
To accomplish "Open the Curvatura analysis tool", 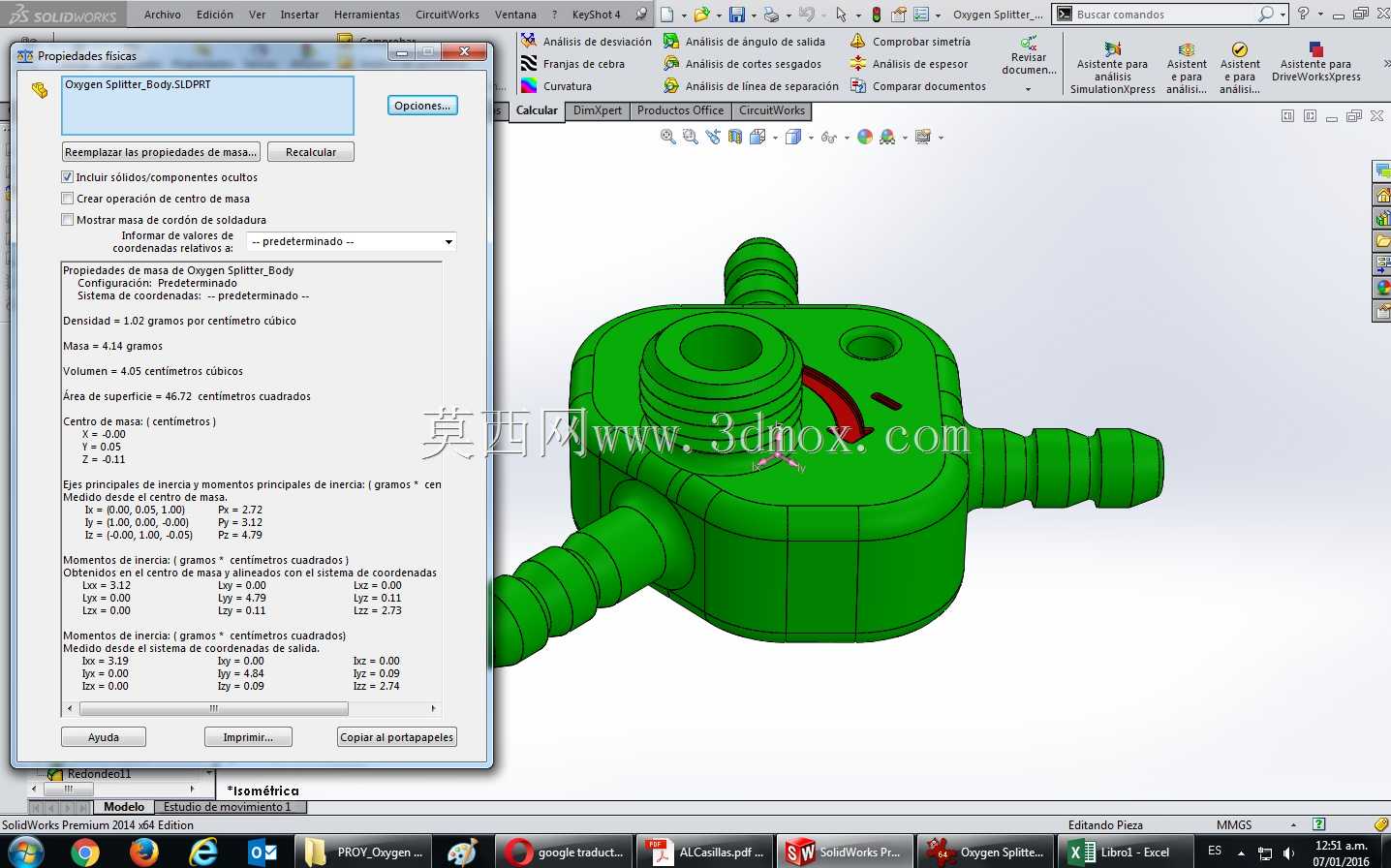I will 557,86.
